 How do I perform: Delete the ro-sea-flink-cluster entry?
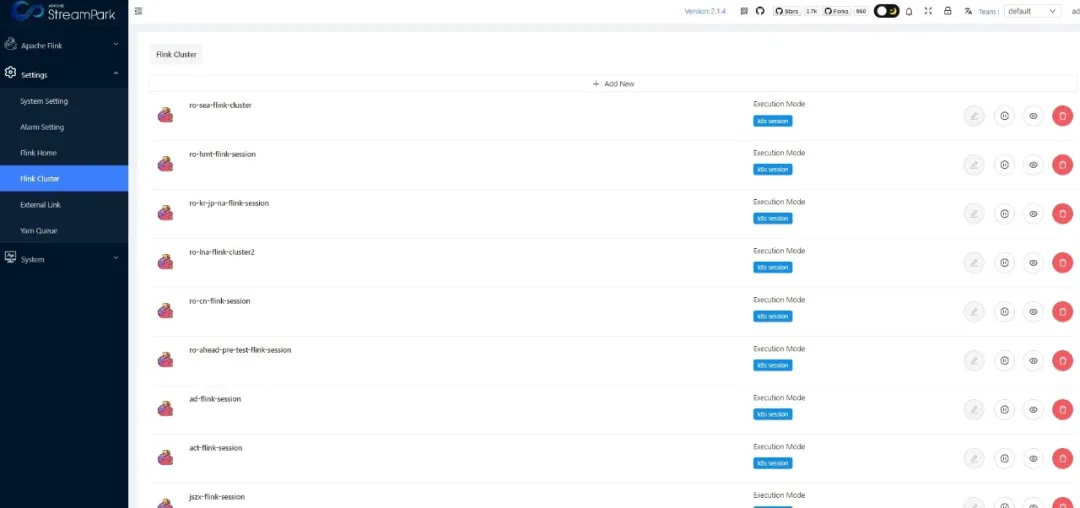[x=1062, y=116]
